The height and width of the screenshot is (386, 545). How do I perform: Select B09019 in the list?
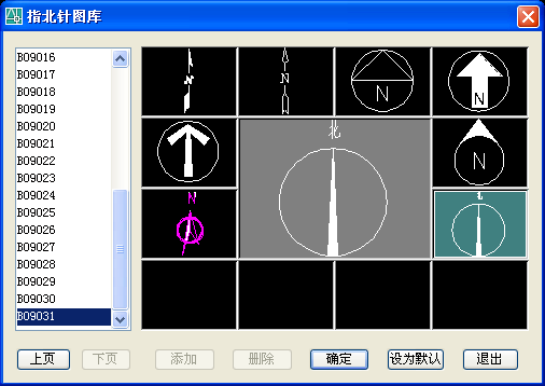click(64, 109)
